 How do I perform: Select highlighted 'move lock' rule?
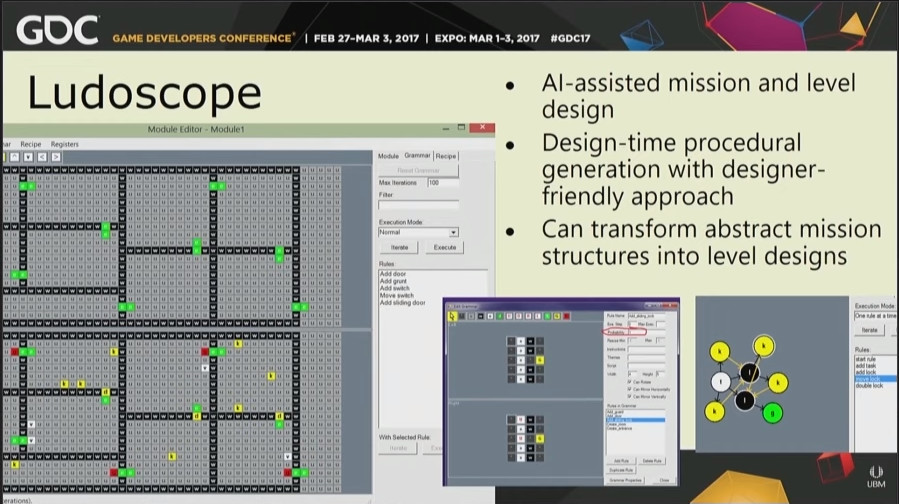point(875,379)
